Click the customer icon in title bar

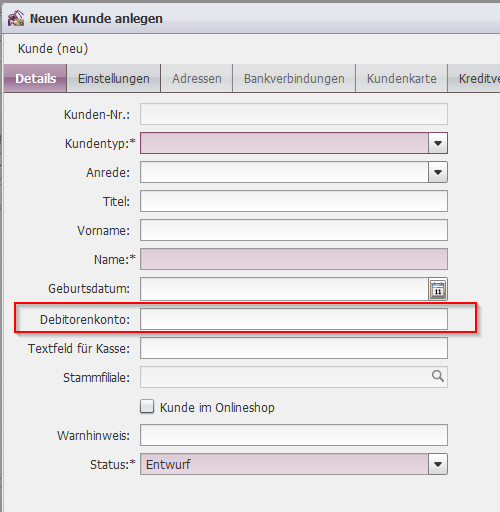click(16, 18)
